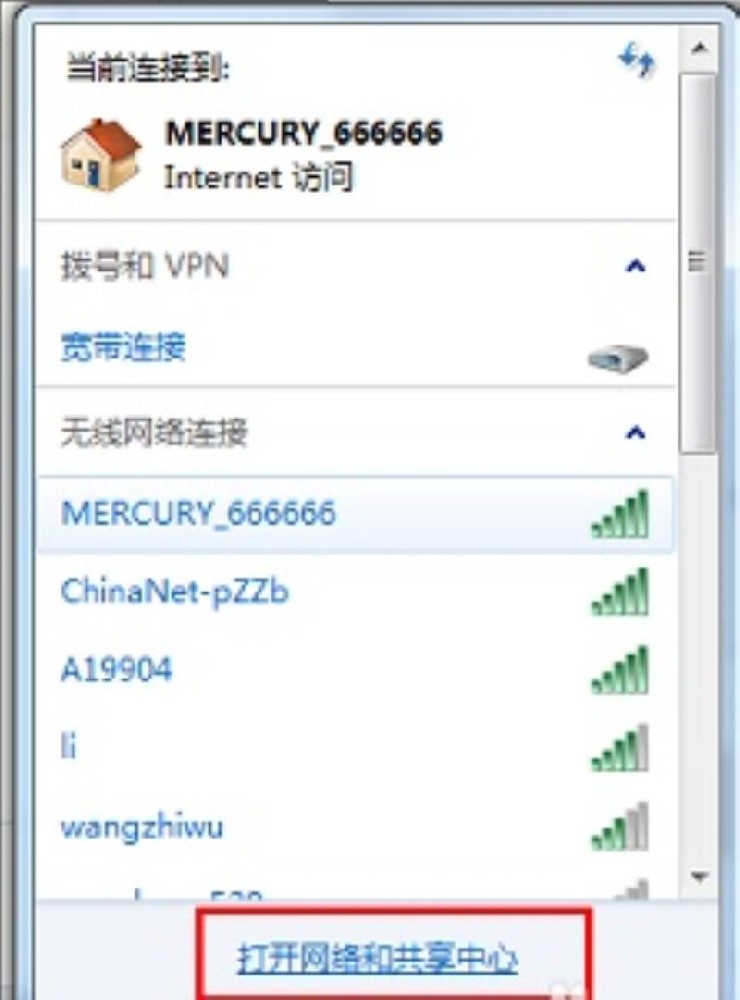
Task: Click the scrollbar up arrow
Action: (700, 48)
